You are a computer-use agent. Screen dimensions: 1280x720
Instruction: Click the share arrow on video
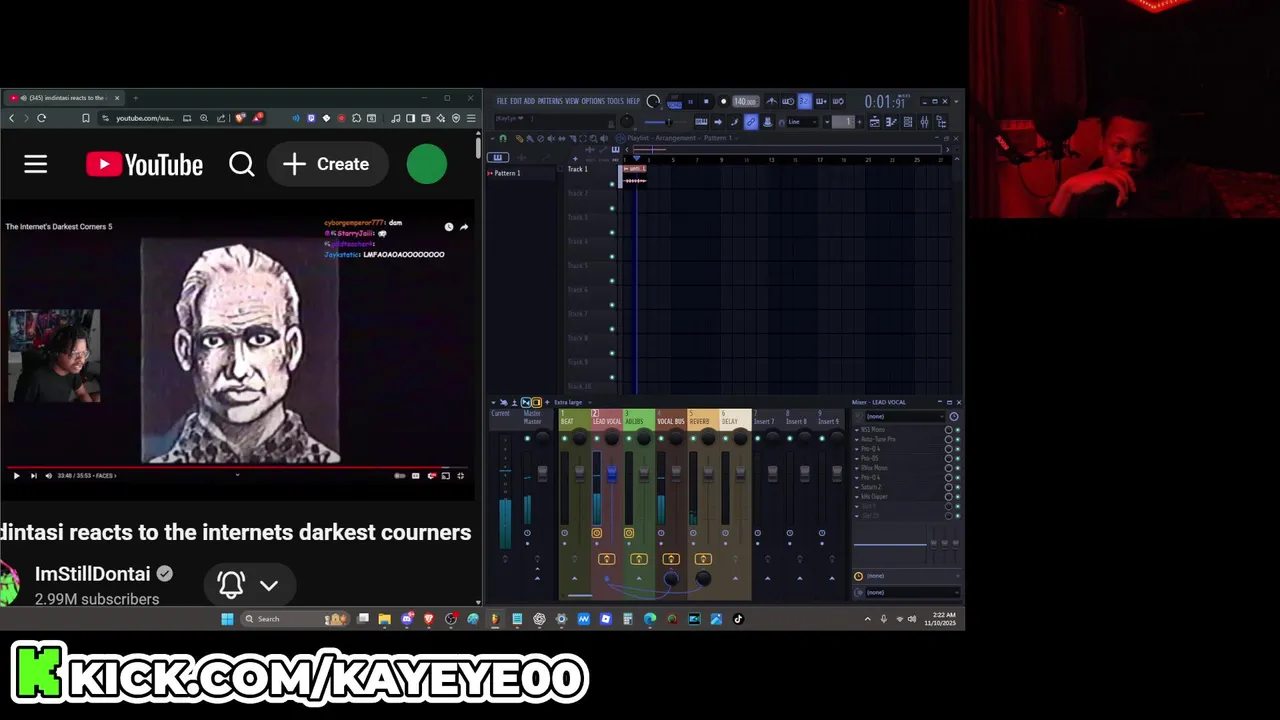[x=464, y=227]
